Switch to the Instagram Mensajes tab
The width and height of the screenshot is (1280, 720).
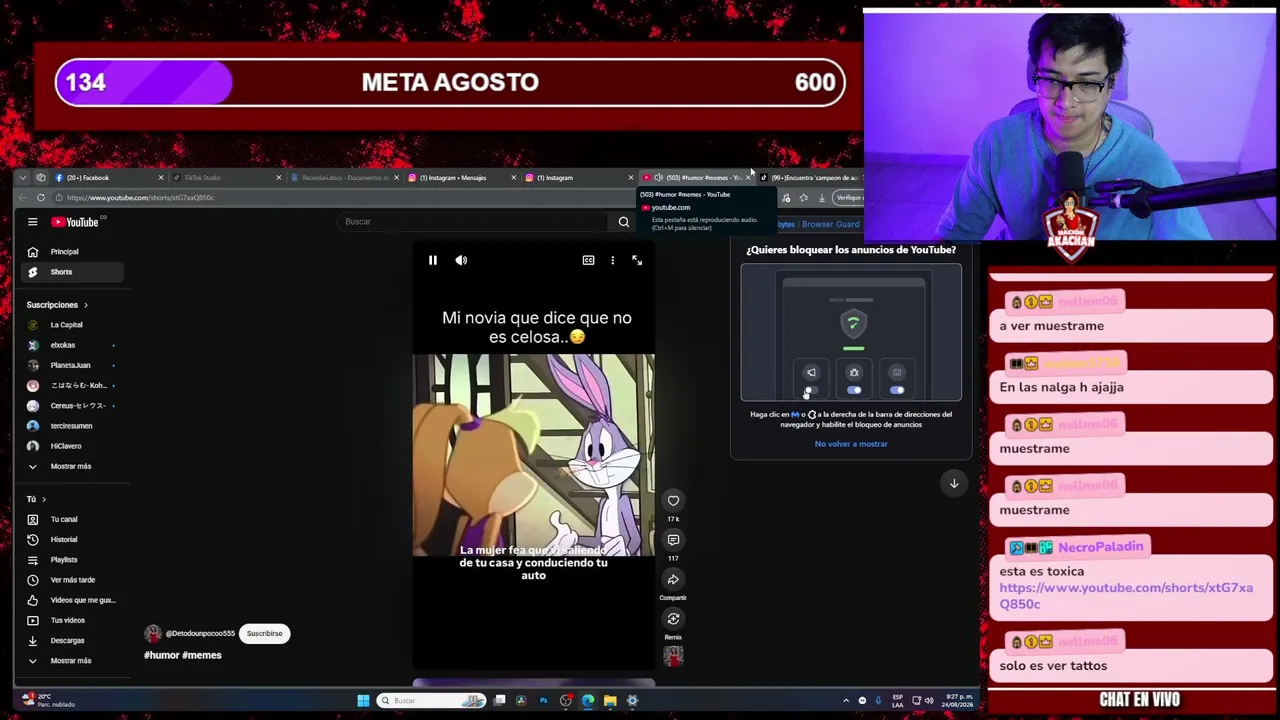pyautogui.click(x=460, y=178)
